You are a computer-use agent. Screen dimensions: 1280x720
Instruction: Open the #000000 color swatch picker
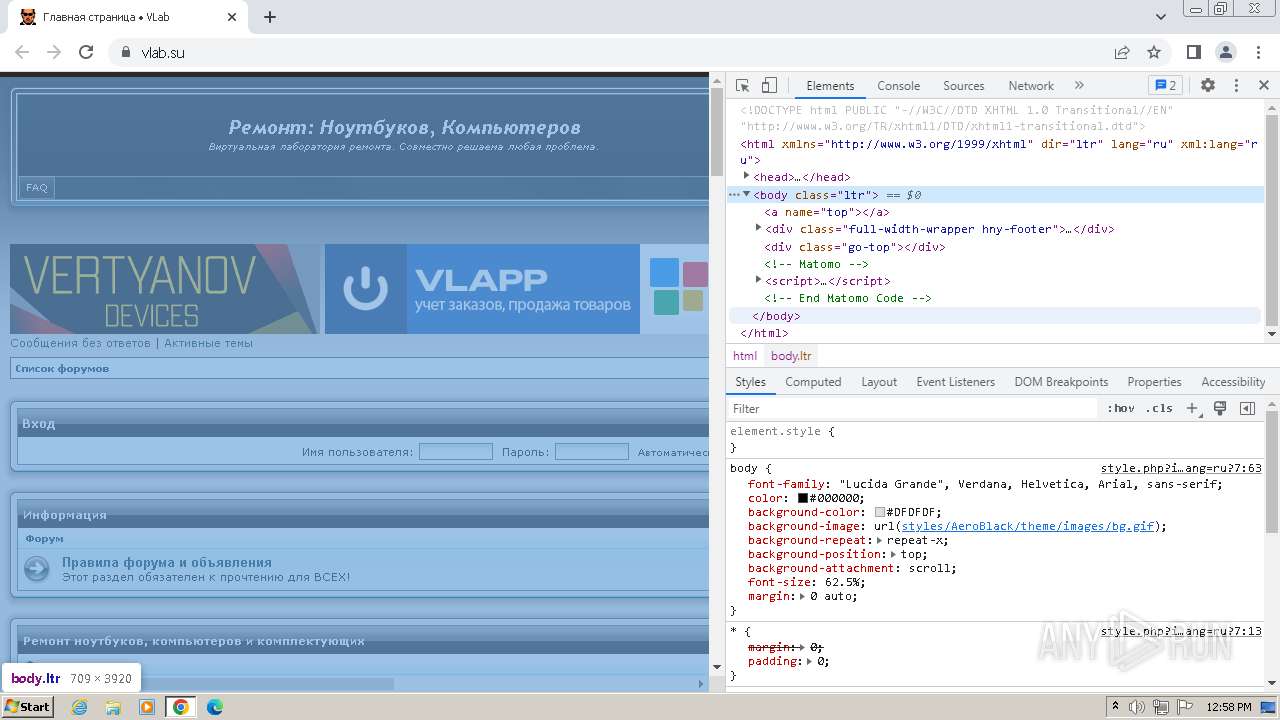[803, 498]
